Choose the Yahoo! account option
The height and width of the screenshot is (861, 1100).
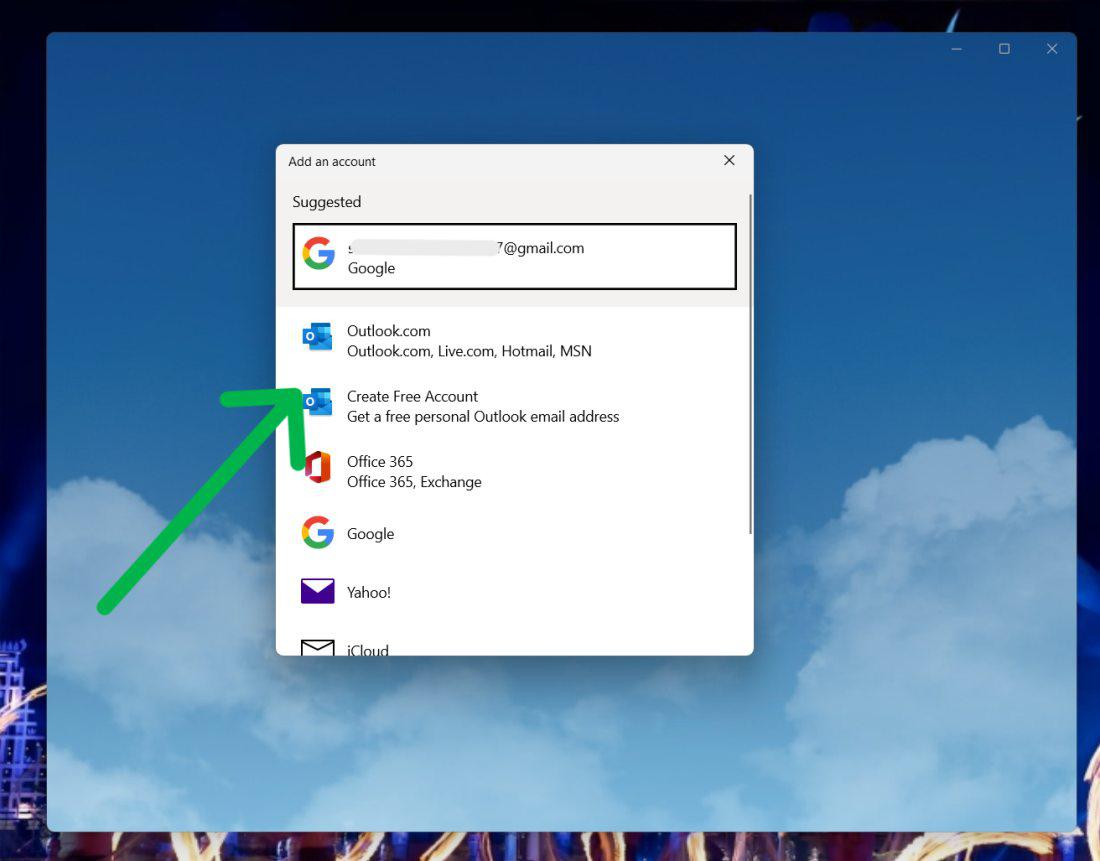514,592
